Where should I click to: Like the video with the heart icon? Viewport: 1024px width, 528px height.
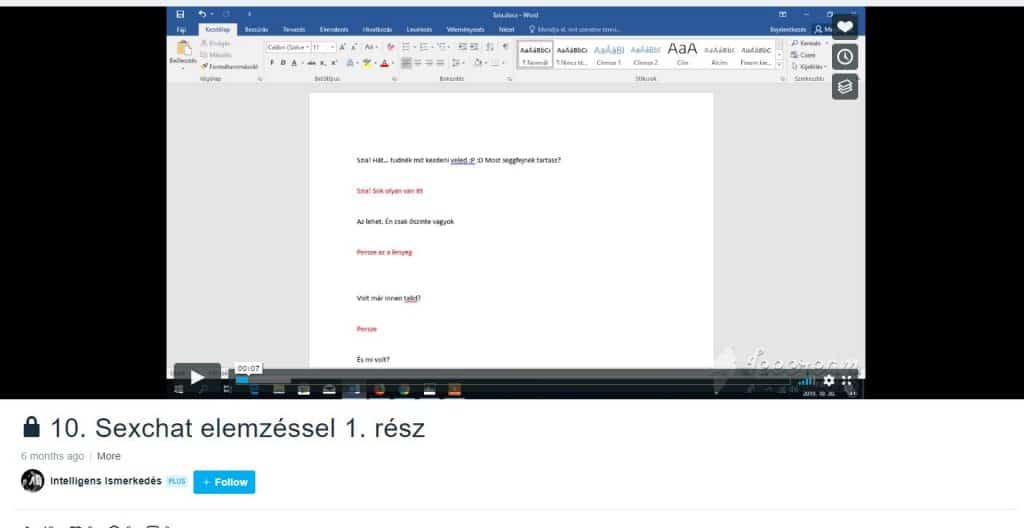845,27
